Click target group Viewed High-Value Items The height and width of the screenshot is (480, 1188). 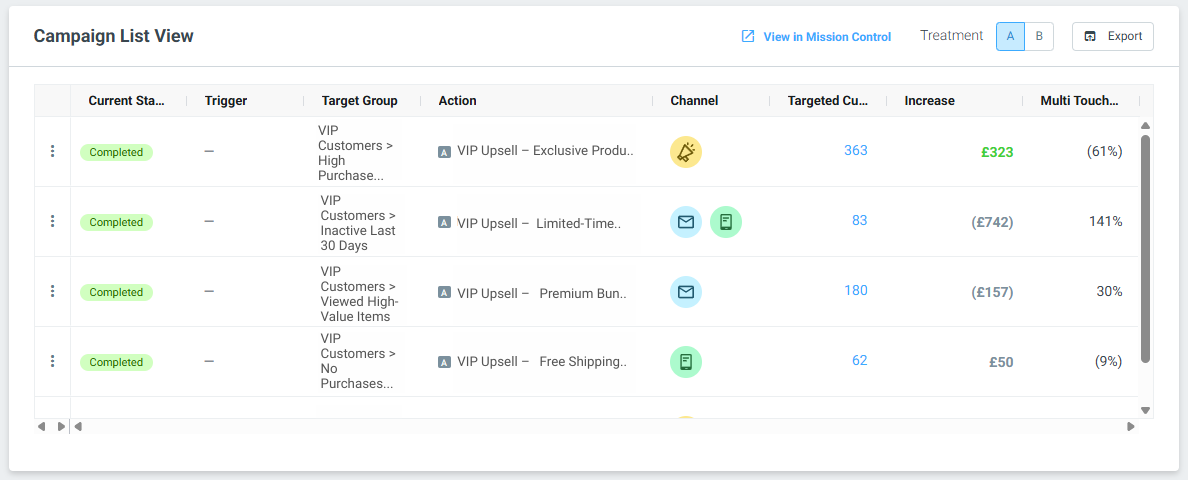pyautogui.click(x=359, y=293)
